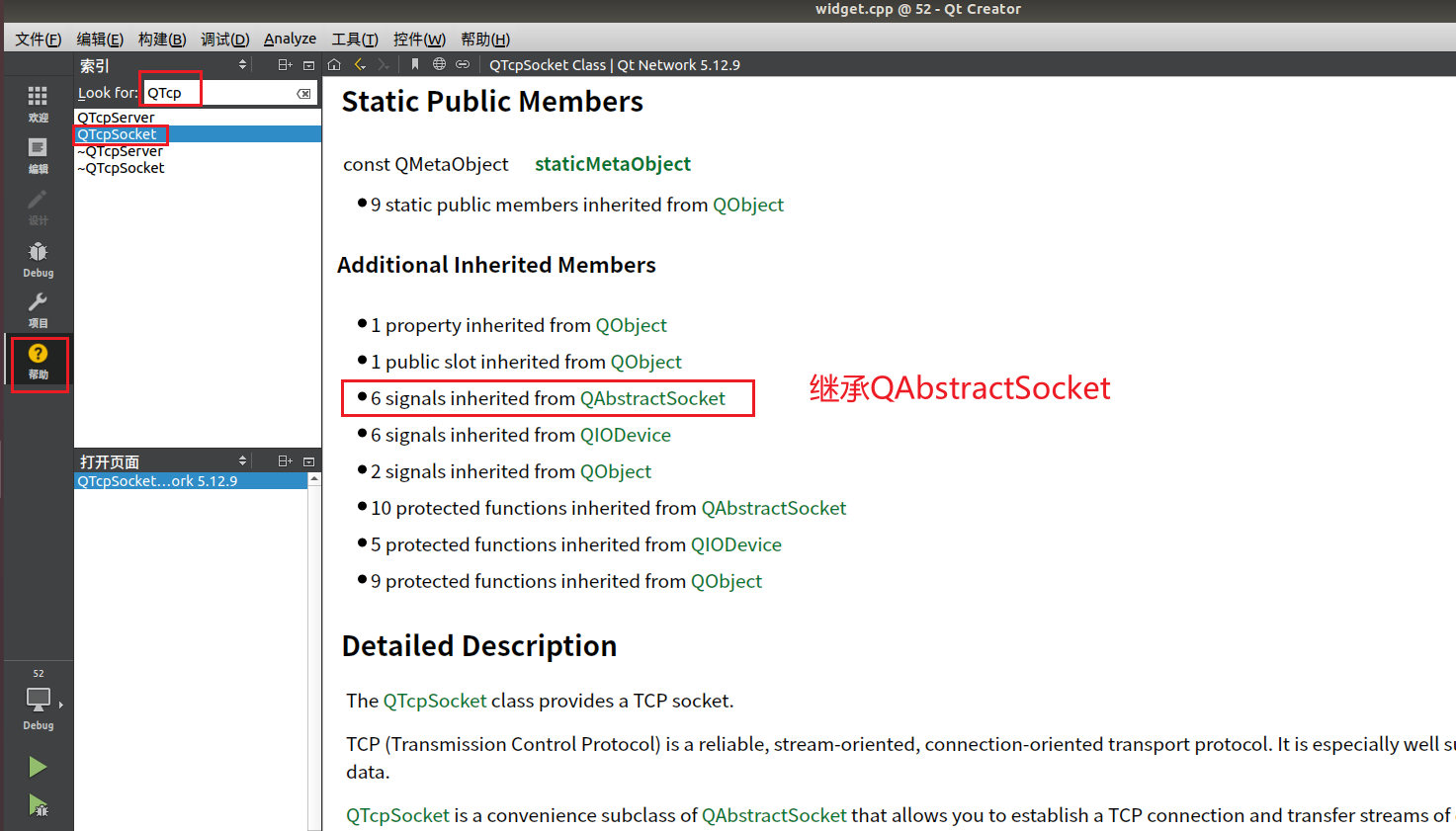Open the Analyze menu
Viewport: 1456px width, 831px height.
click(x=290, y=40)
